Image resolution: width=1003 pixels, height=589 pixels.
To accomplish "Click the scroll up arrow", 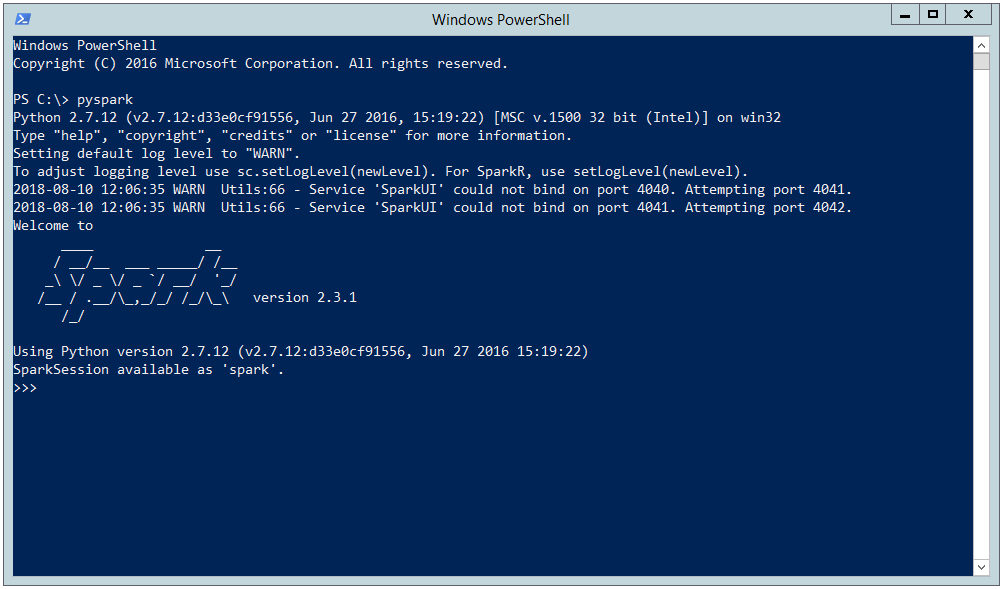I will (x=982, y=45).
